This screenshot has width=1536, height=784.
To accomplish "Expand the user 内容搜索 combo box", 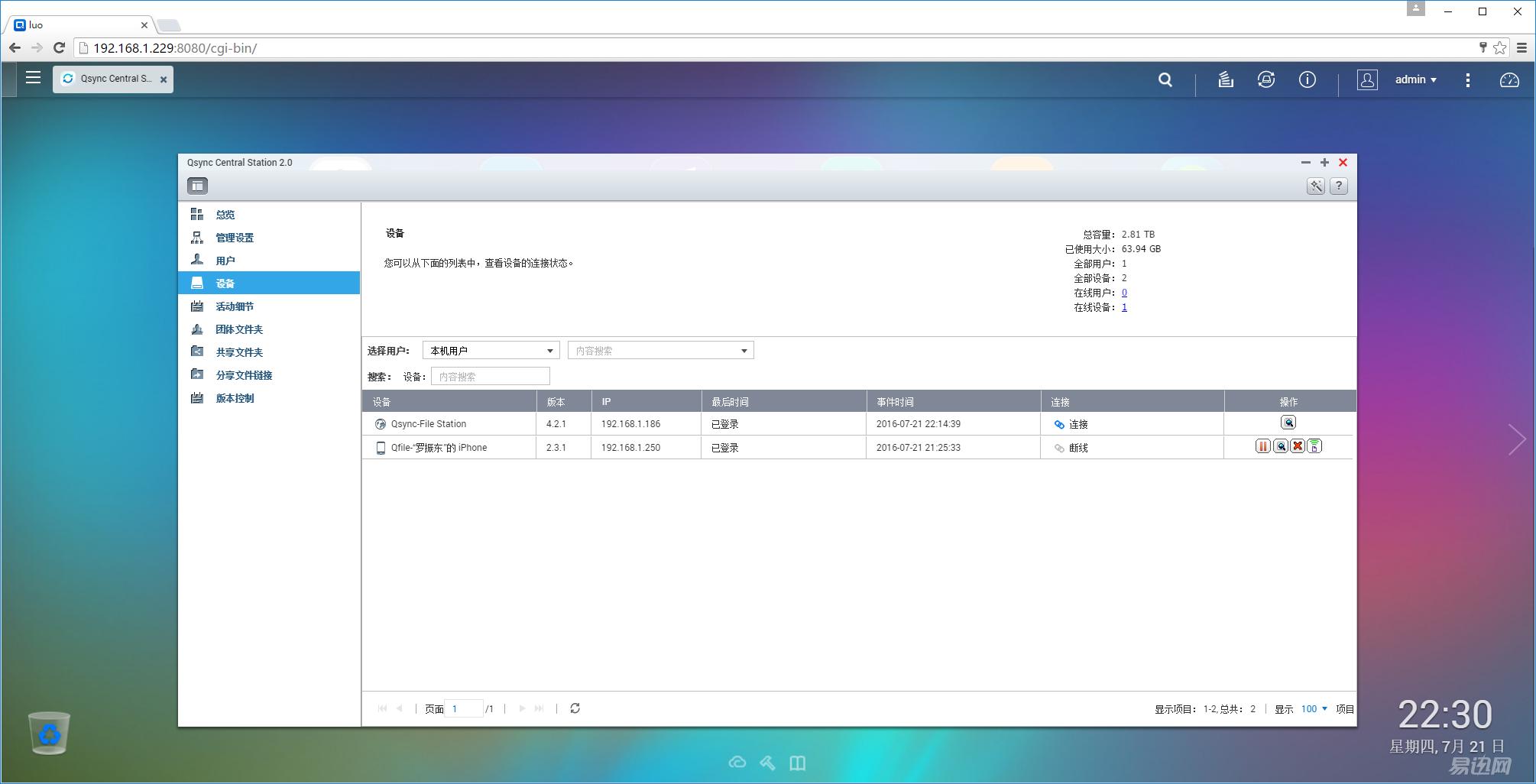I will tap(661, 351).
